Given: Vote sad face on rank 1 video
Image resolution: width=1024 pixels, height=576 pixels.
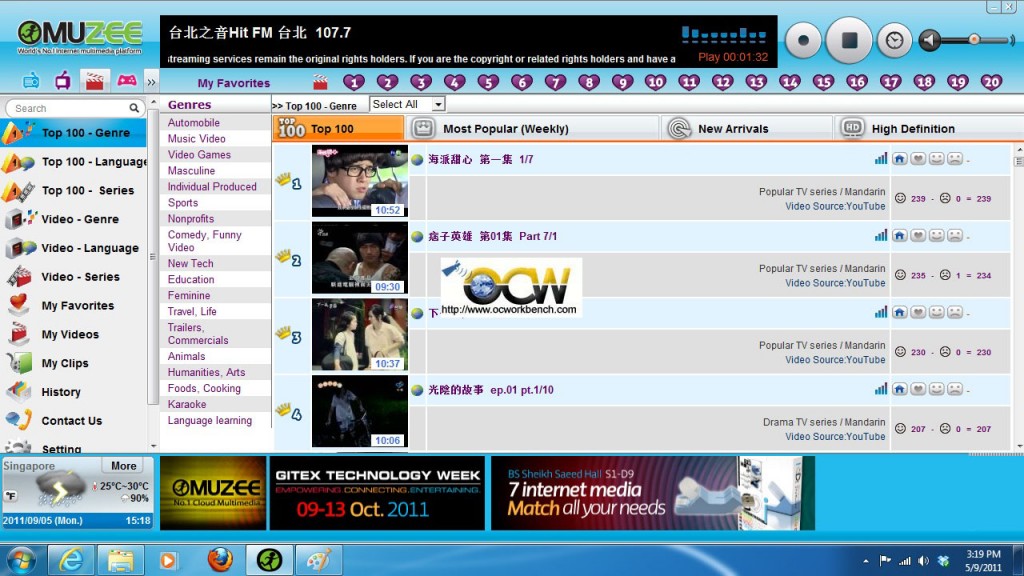Looking at the screenshot, I should [x=954, y=159].
